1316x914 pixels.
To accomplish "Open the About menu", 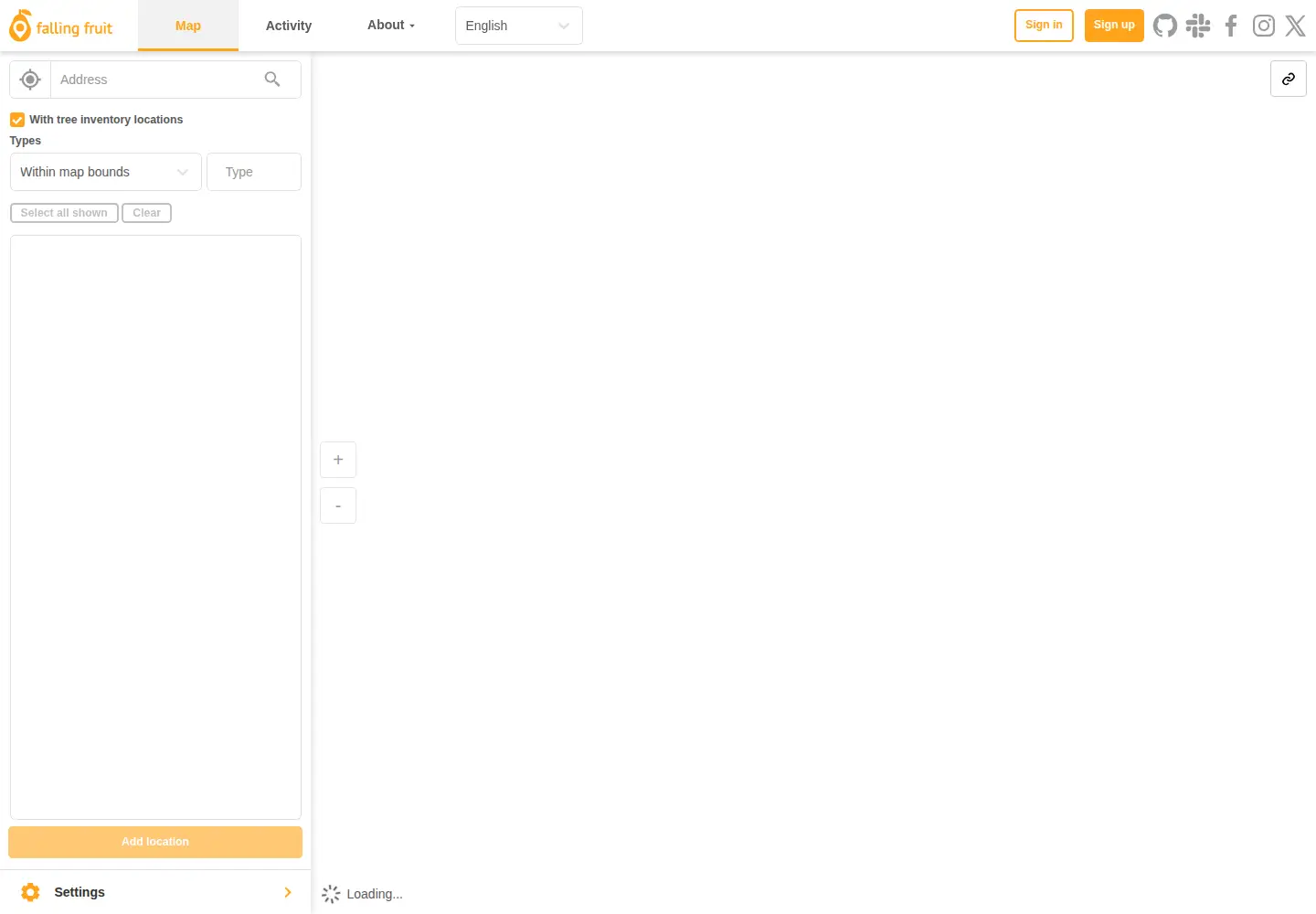I will [391, 26].
